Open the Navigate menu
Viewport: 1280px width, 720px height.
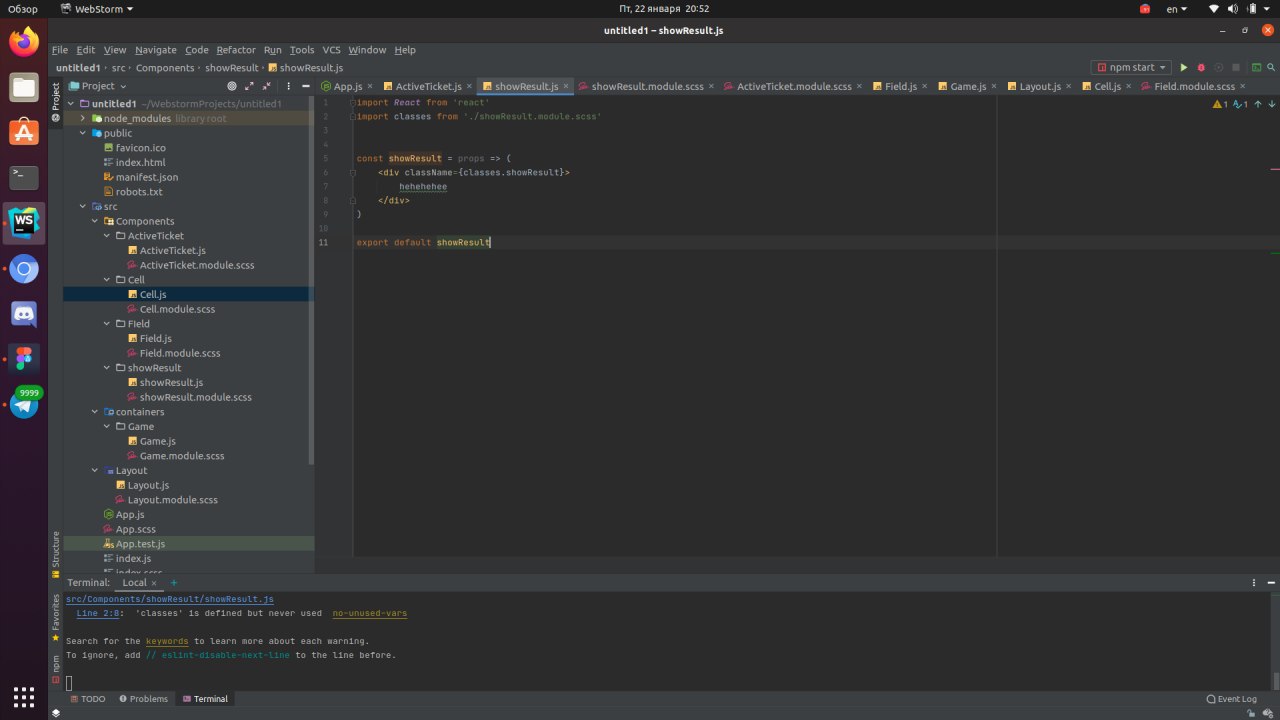155,49
